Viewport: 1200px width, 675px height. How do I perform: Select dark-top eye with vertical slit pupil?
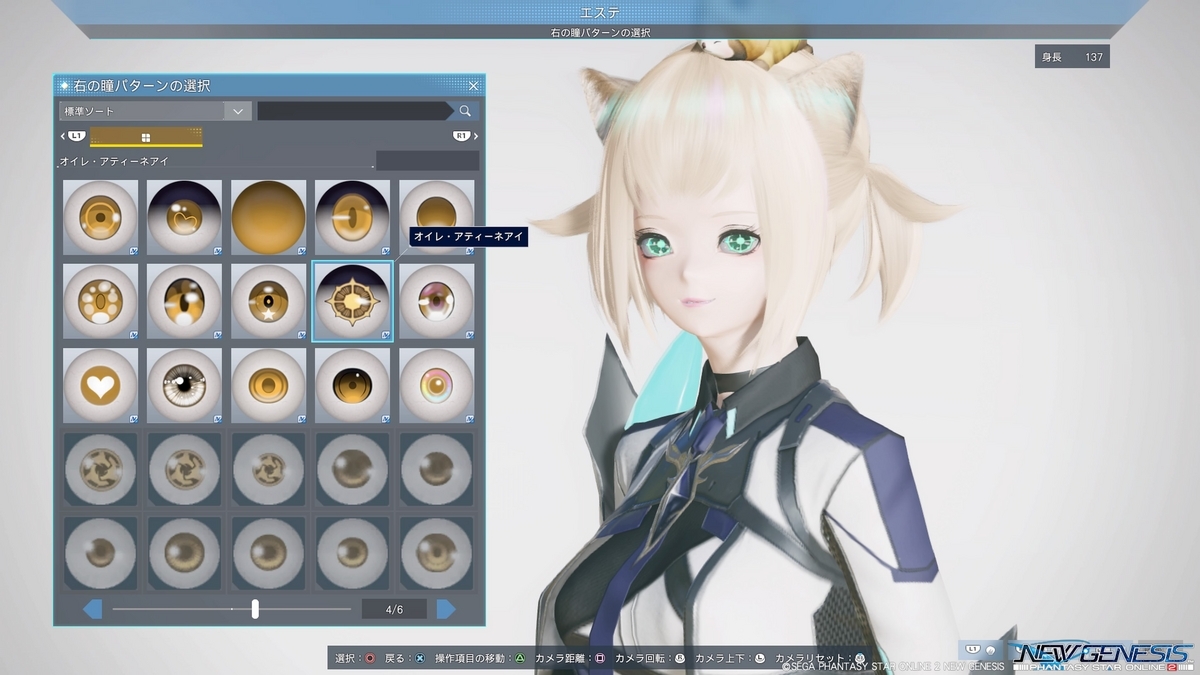pos(353,217)
